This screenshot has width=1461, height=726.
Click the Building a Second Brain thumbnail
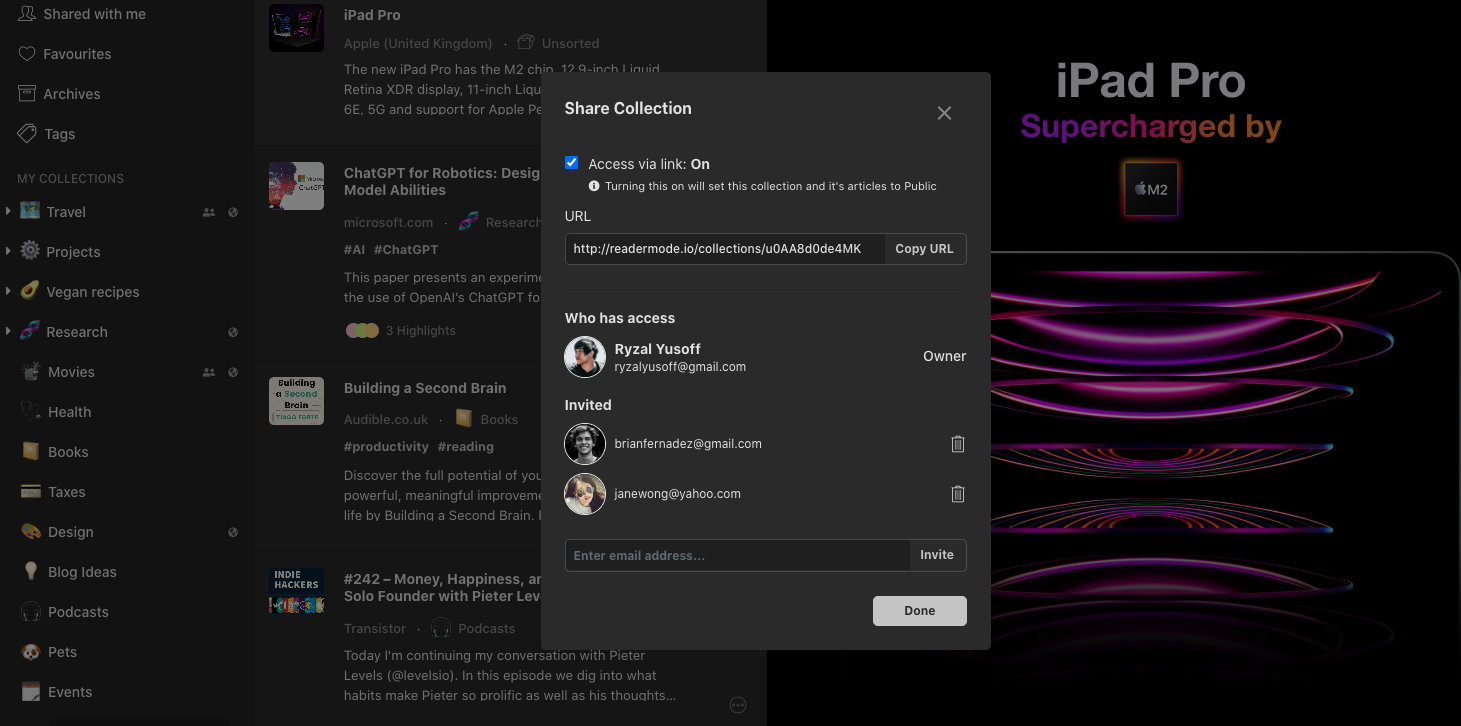click(296, 401)
